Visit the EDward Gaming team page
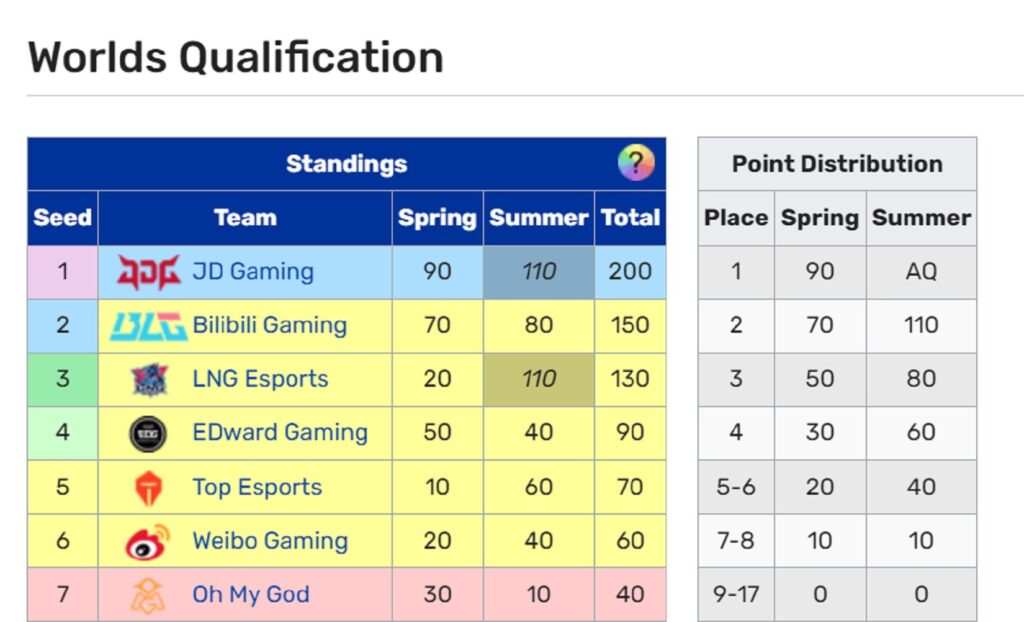This screenshot has height=622, width=1024. pos(280,434)
